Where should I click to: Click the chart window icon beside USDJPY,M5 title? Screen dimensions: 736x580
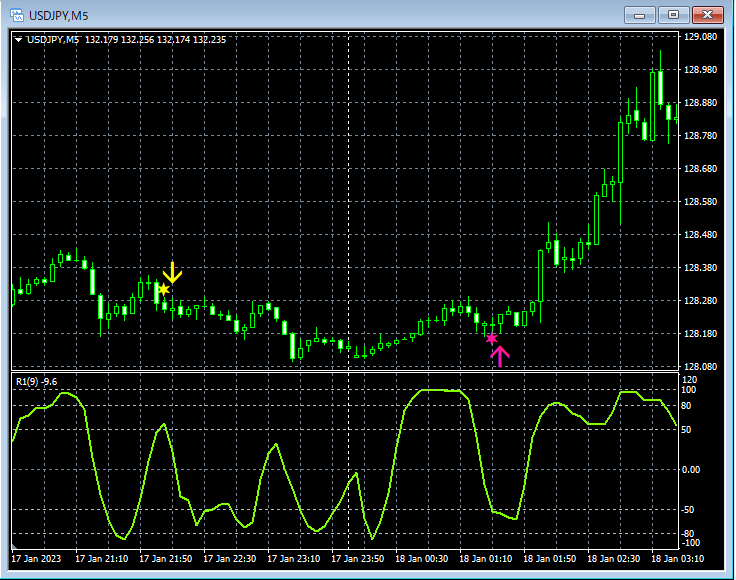pos(17,15)
